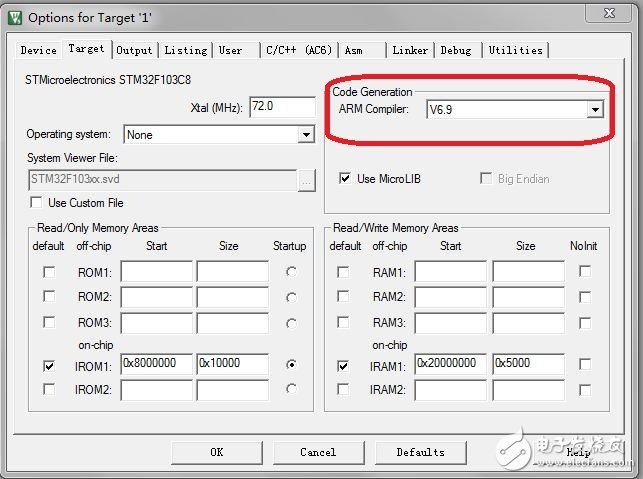643x479 pixels.
Task: Enable Use Custom File checkbox
Action: click(36, 203)
